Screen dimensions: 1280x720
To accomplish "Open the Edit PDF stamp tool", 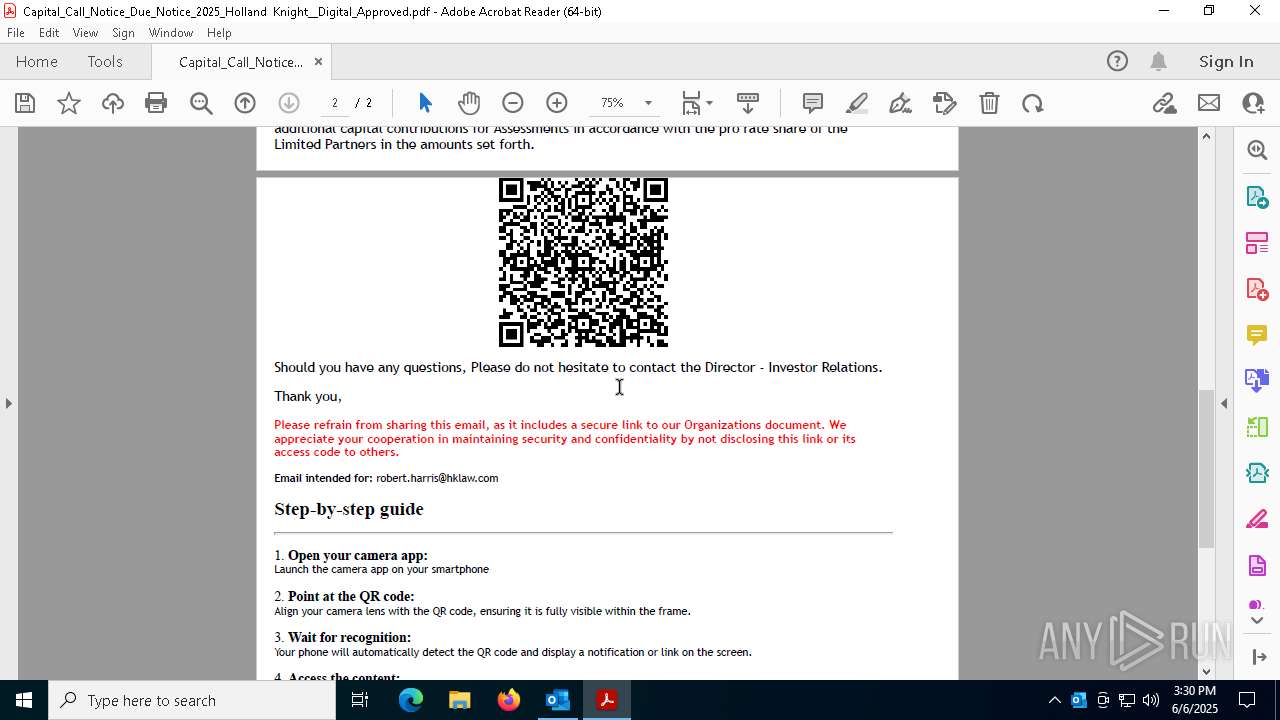I will click(x=945, y=103).
